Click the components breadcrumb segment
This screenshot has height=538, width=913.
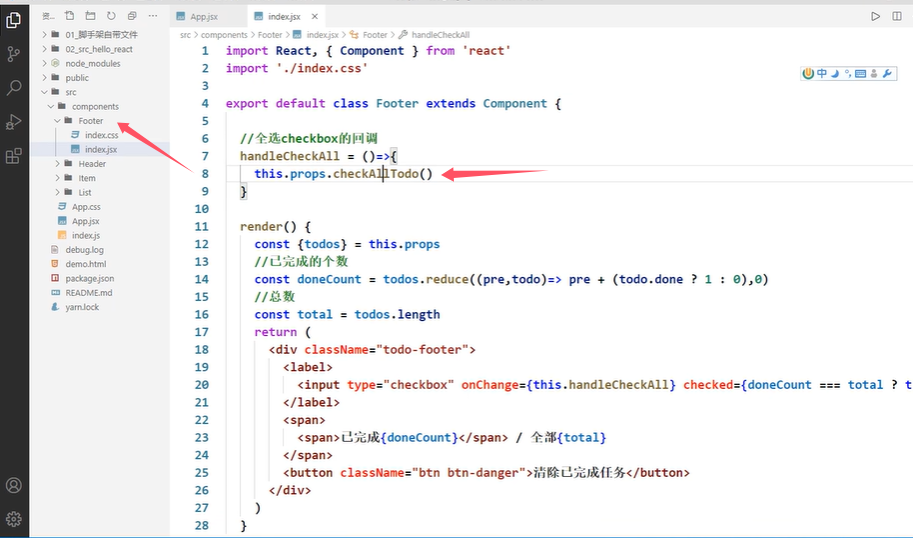click(x=224, y=35)
